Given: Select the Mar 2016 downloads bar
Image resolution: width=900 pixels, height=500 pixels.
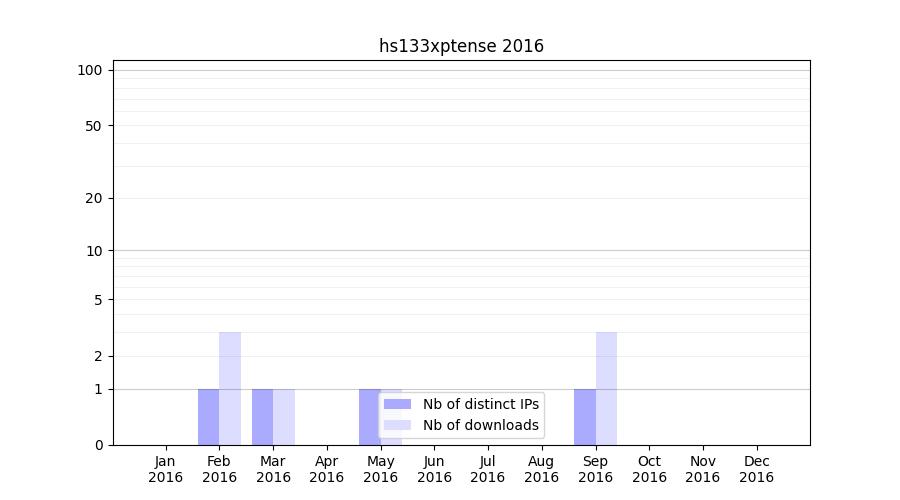Looking at the screenshot, I should [284, 417].
